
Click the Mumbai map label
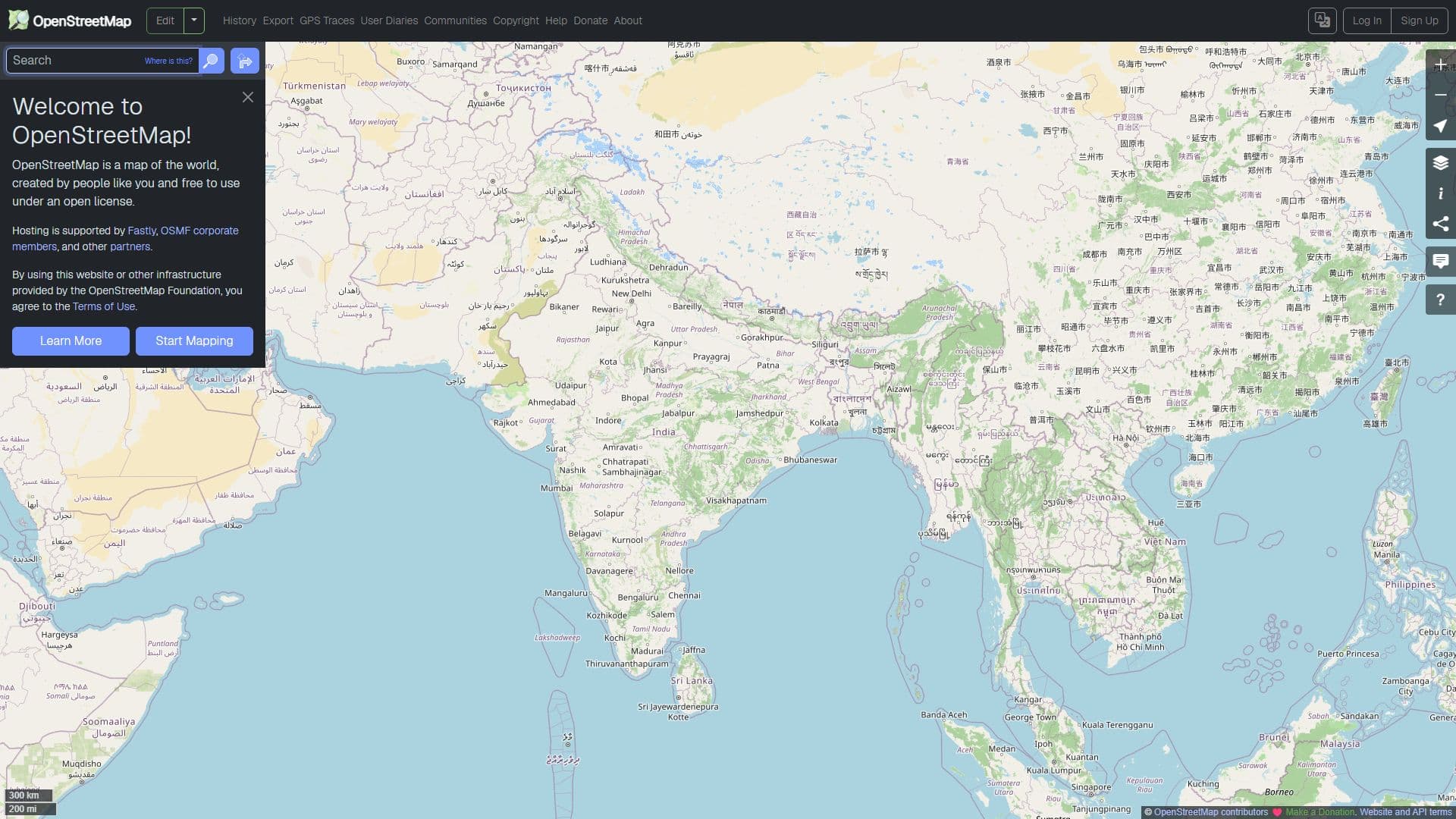click(557, 488)
